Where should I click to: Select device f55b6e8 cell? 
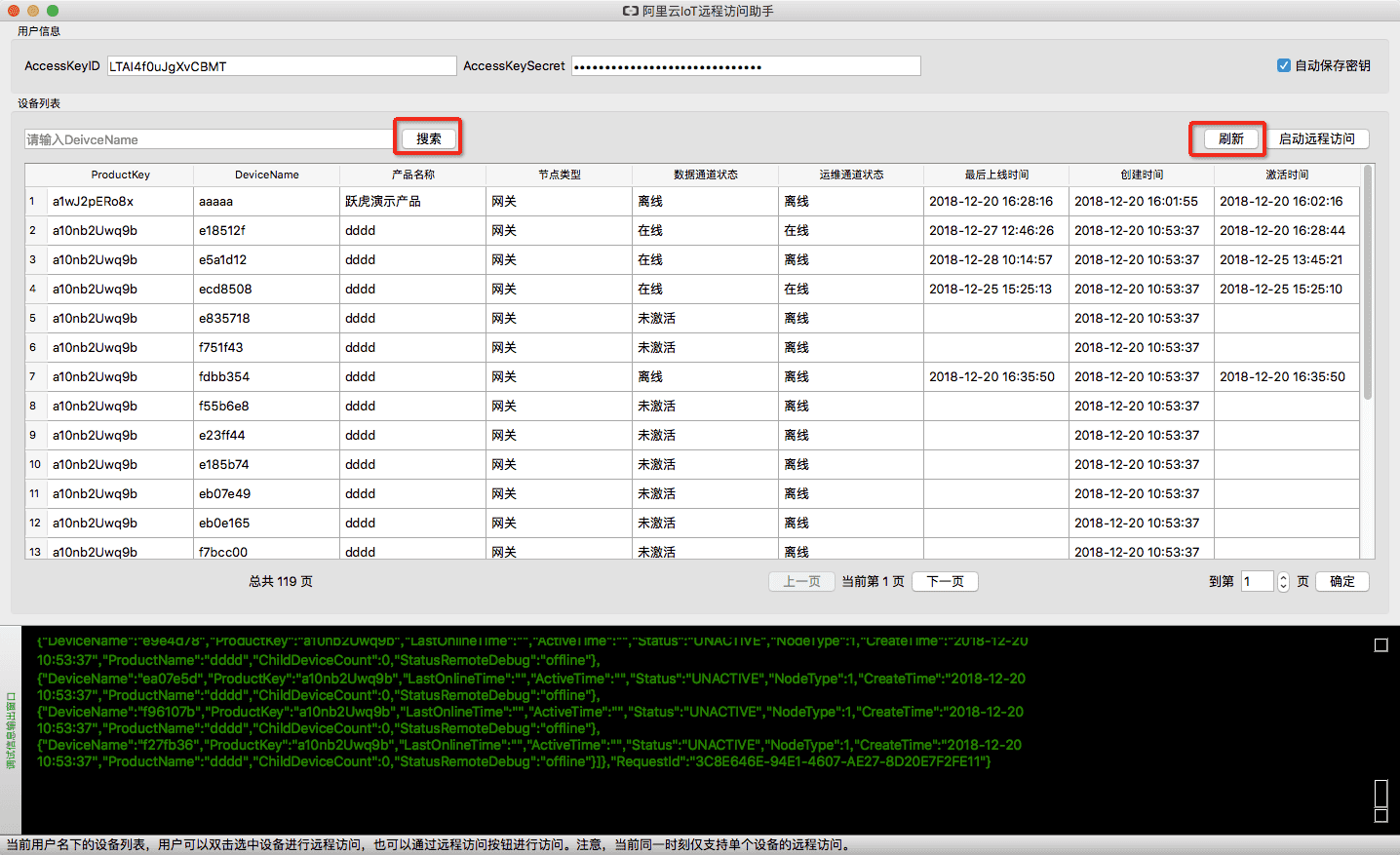pos(267,406)
